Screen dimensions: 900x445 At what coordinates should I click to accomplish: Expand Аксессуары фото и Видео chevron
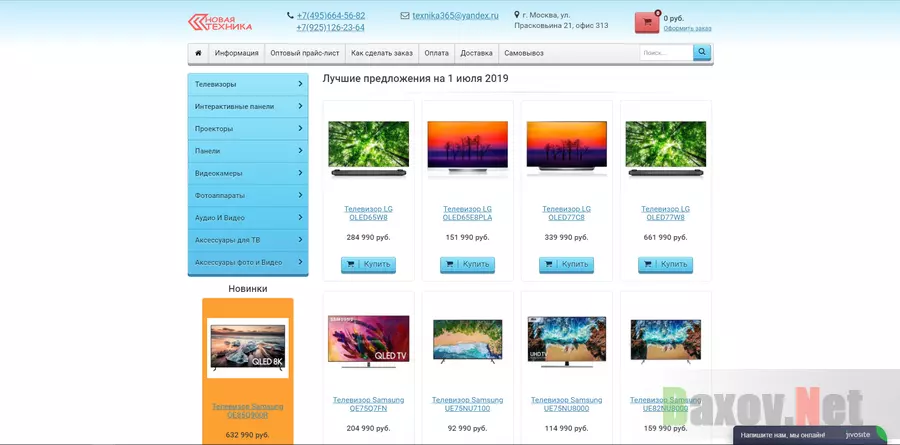(x=300, y=262)
